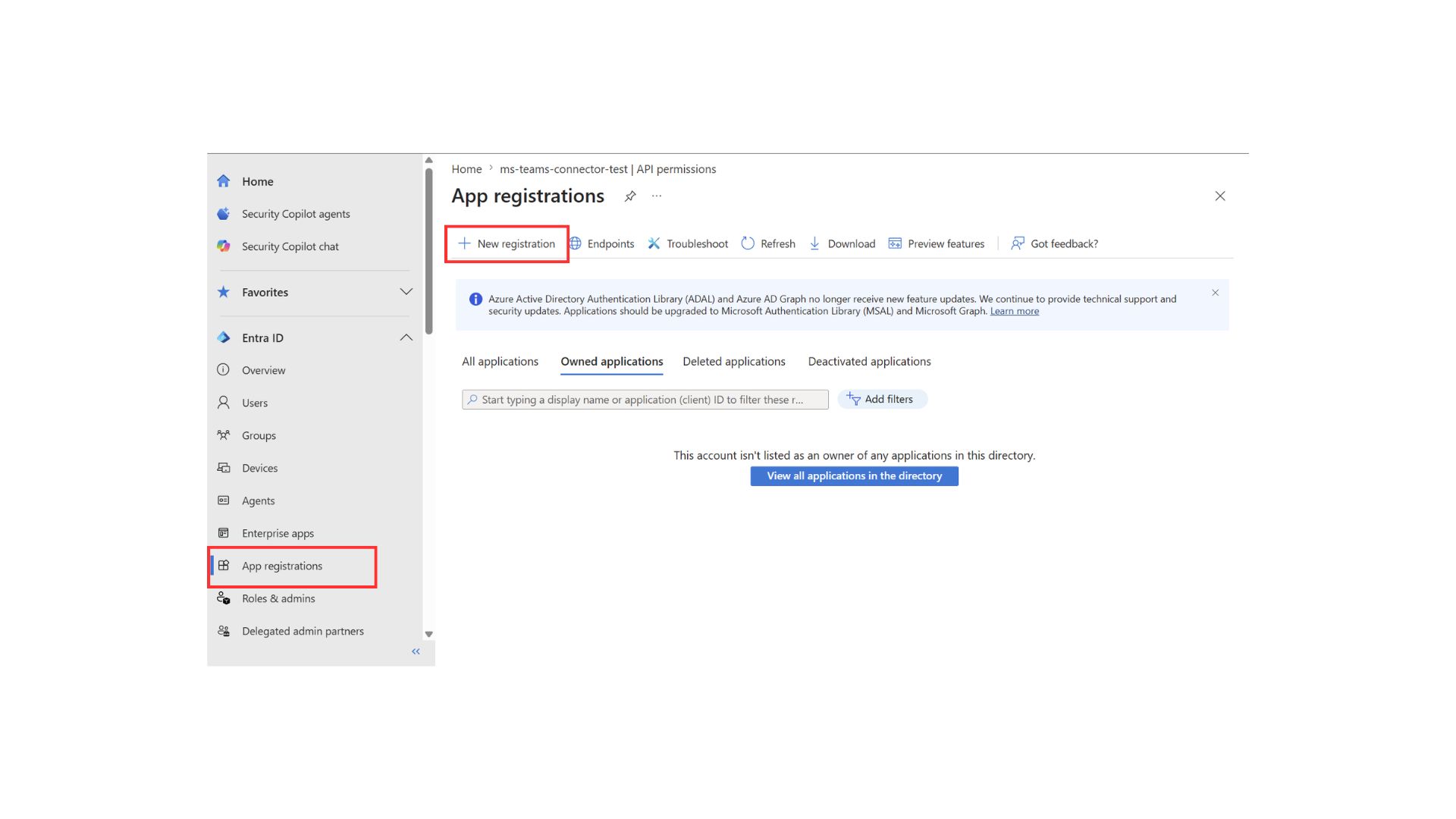Screen dimensions: 1456x819
Task: Select the Agents icon
Action: [223, 500]
